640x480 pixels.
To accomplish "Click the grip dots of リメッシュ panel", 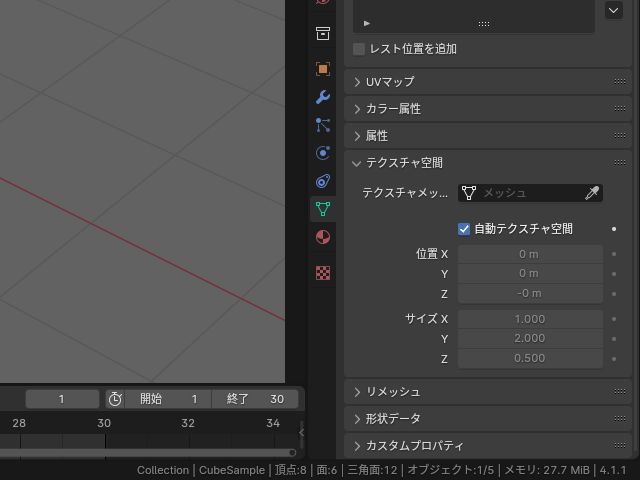I will (x=620, y=391).
